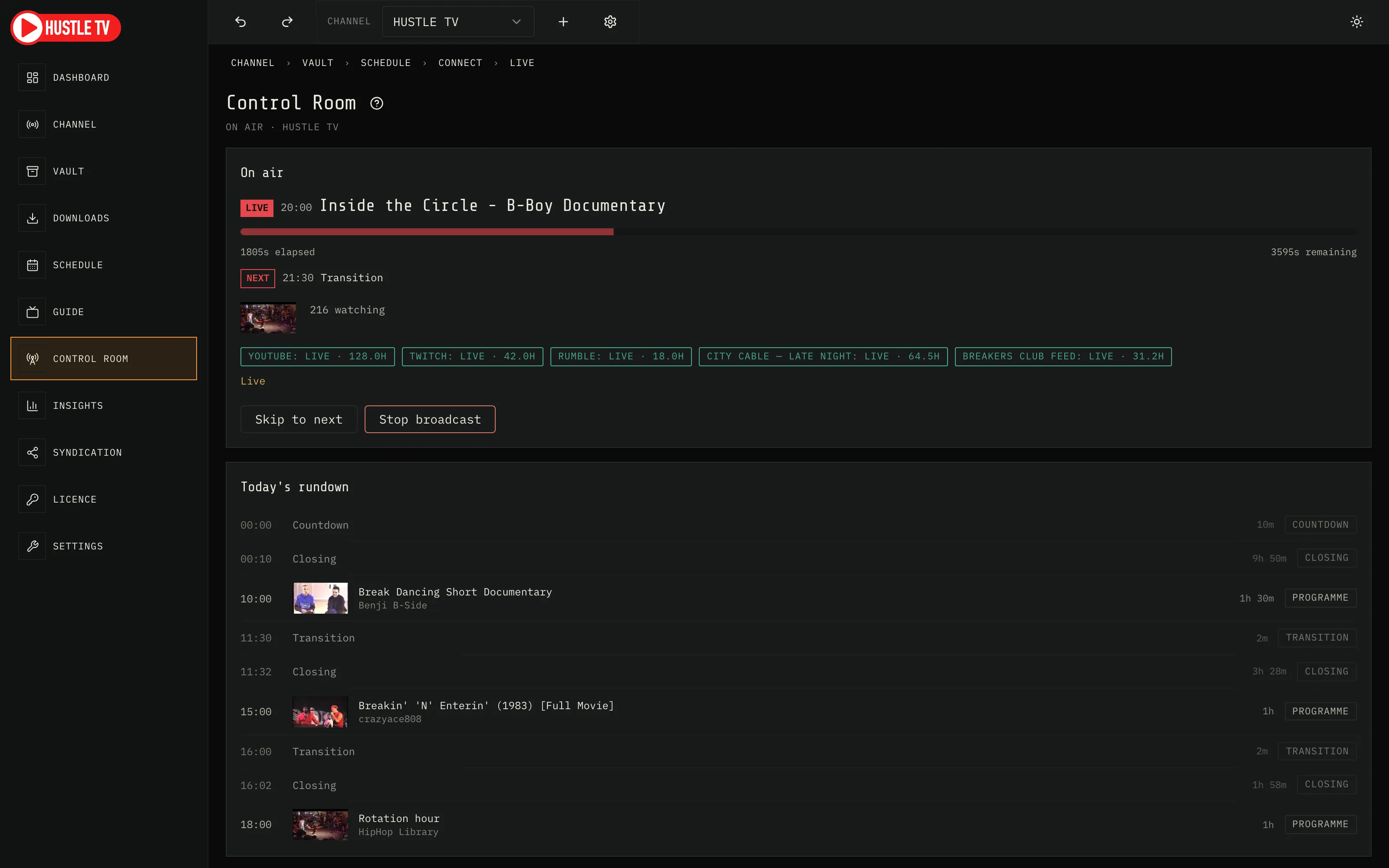1389x868 pixels.
Task: Click the redo arrow icon
Action: tap(287, 22)
